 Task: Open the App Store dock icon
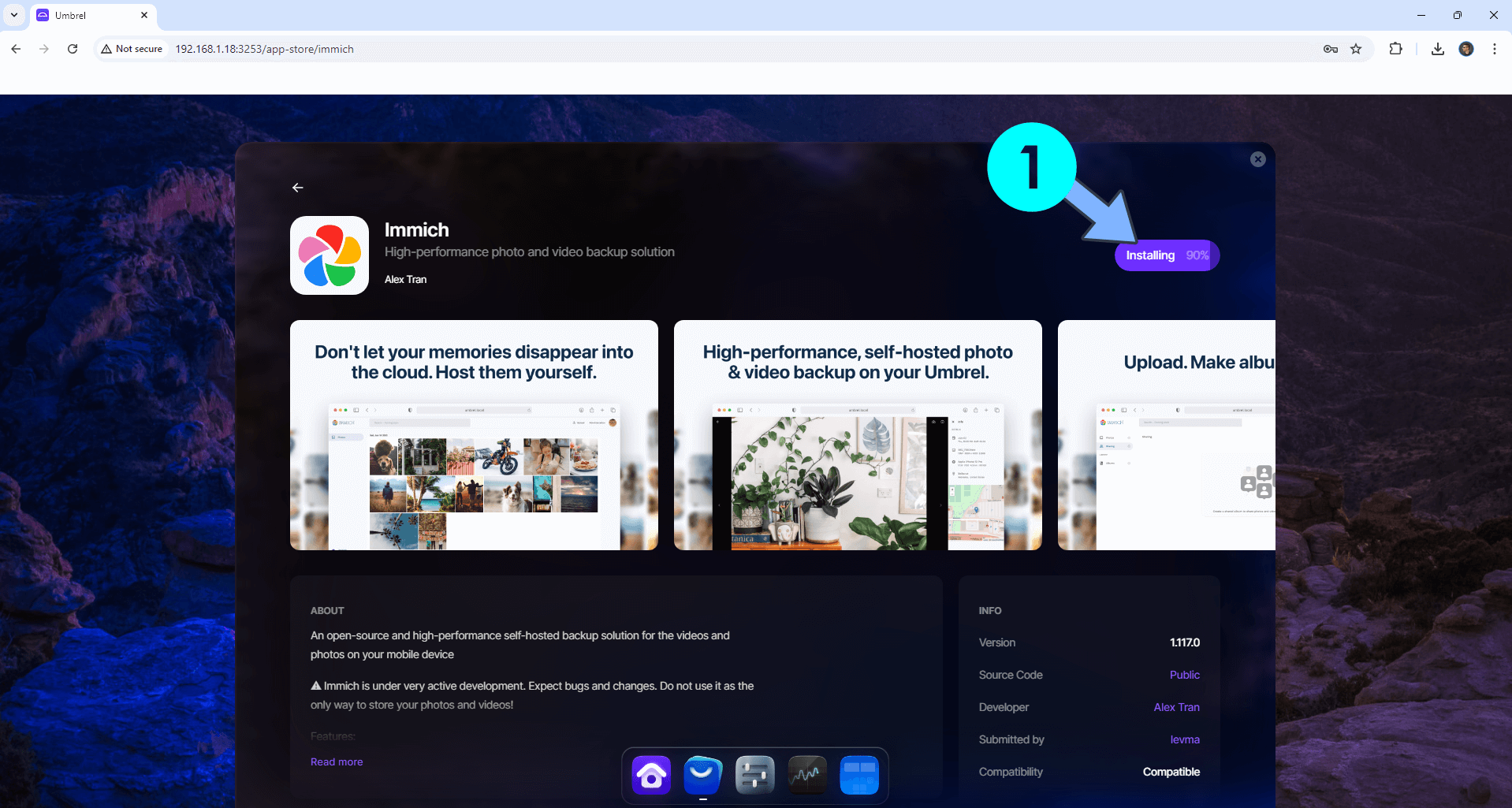tap(703, 776)
